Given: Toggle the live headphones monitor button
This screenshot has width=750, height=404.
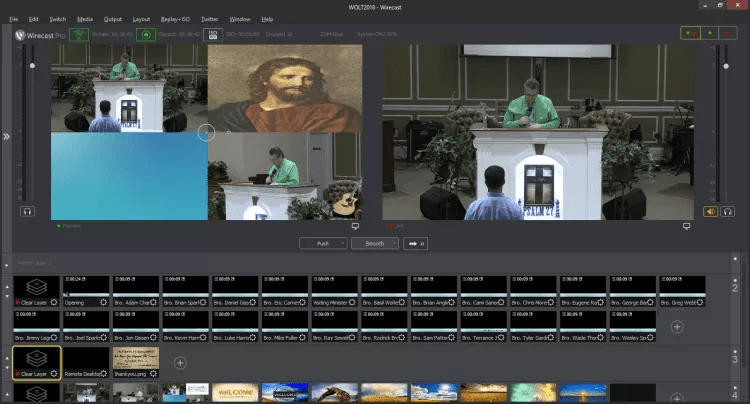Looking at the screenshot, I should pos(728,211).
